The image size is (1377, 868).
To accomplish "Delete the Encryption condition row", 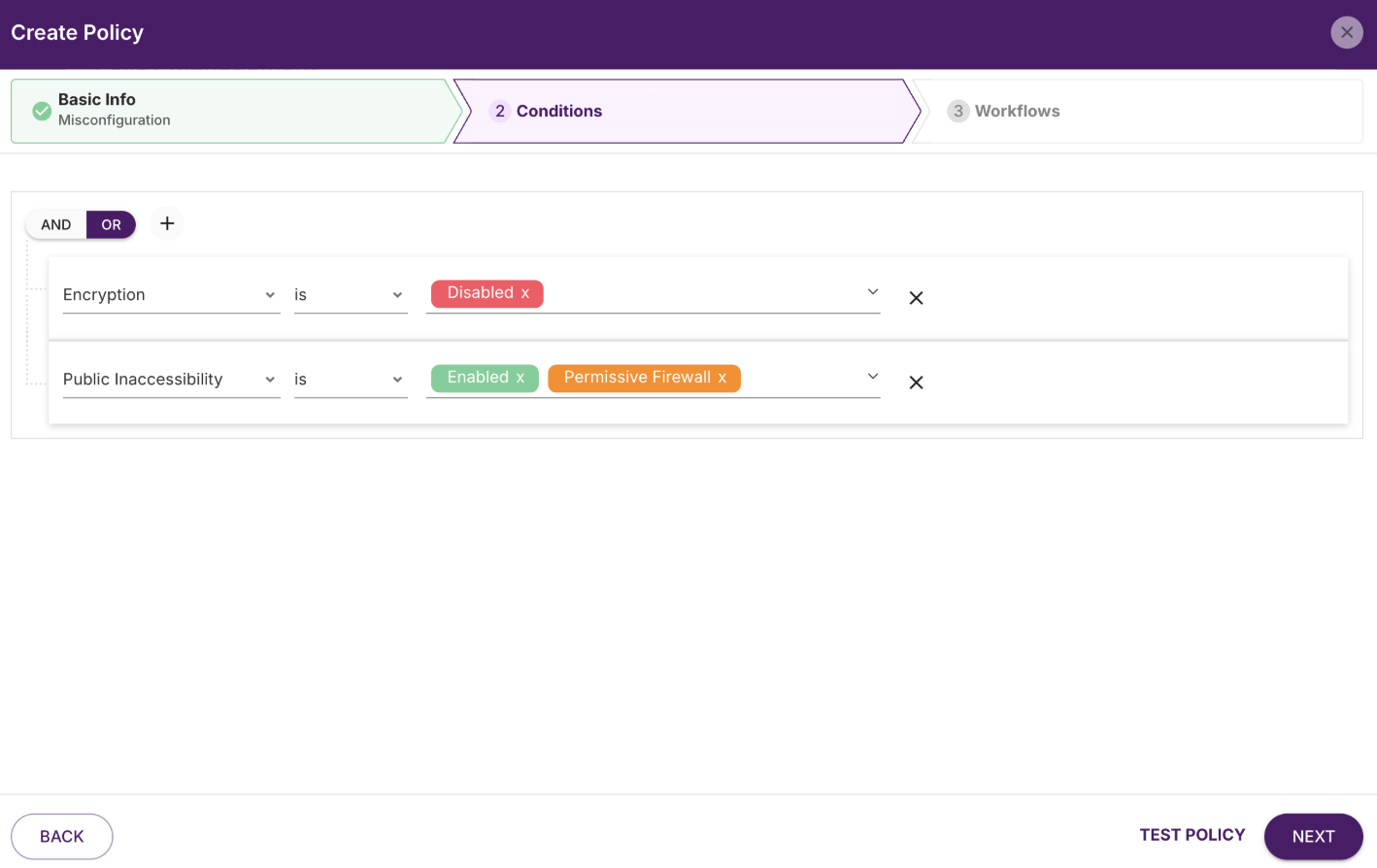I will [916, 298].
